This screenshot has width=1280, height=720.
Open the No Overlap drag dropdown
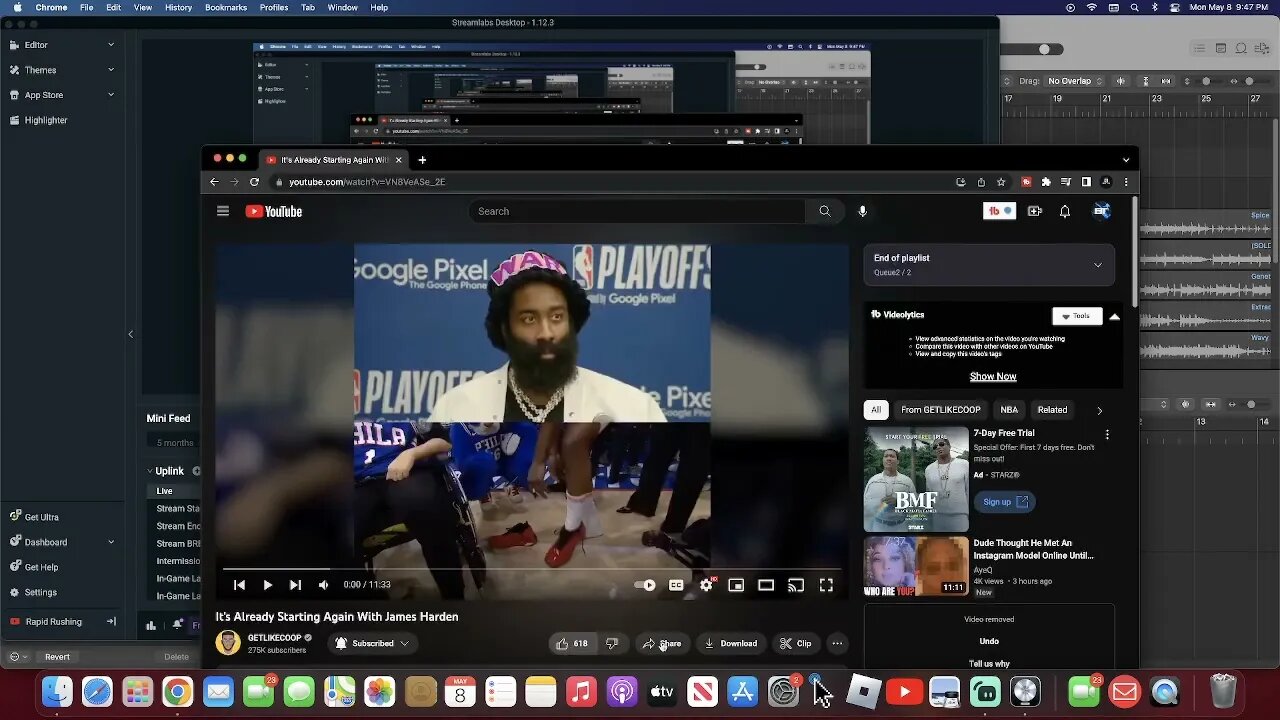pos(1074,81)
